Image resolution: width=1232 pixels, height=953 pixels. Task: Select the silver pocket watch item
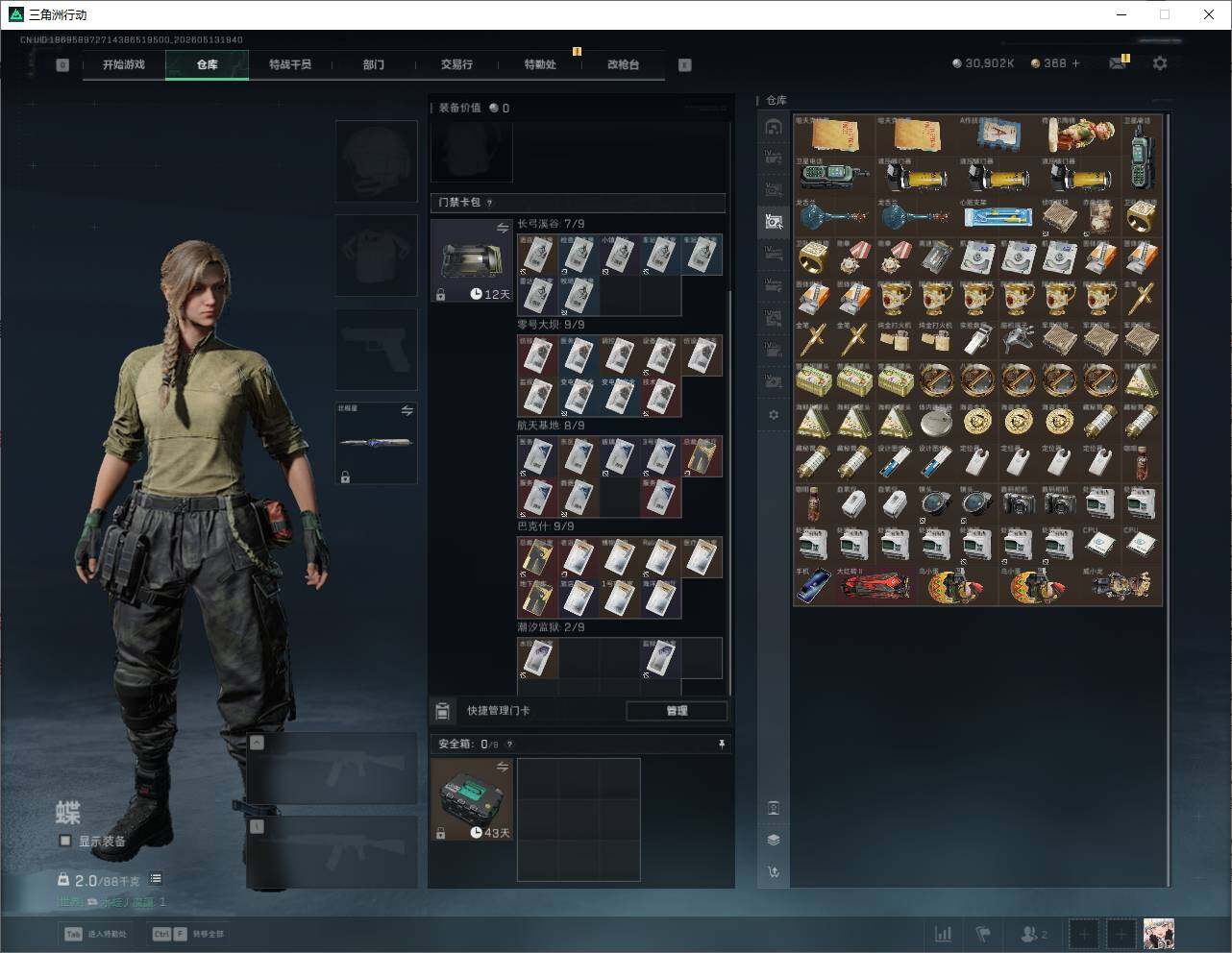(x=936, y=422)
